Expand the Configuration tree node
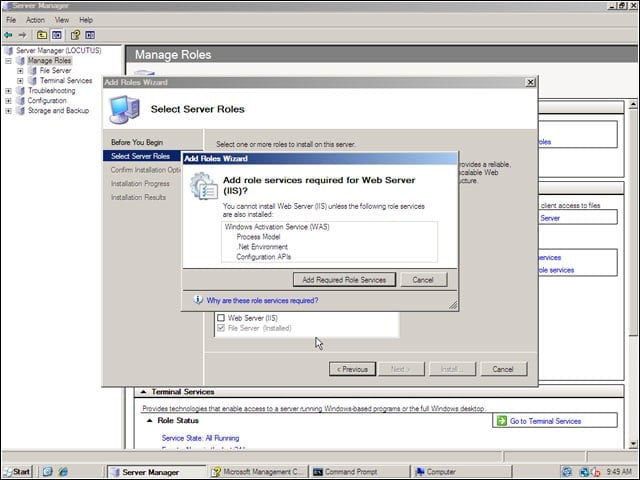Image resolution: width=640 pixels, height=480 pixels. pos(8,101)
